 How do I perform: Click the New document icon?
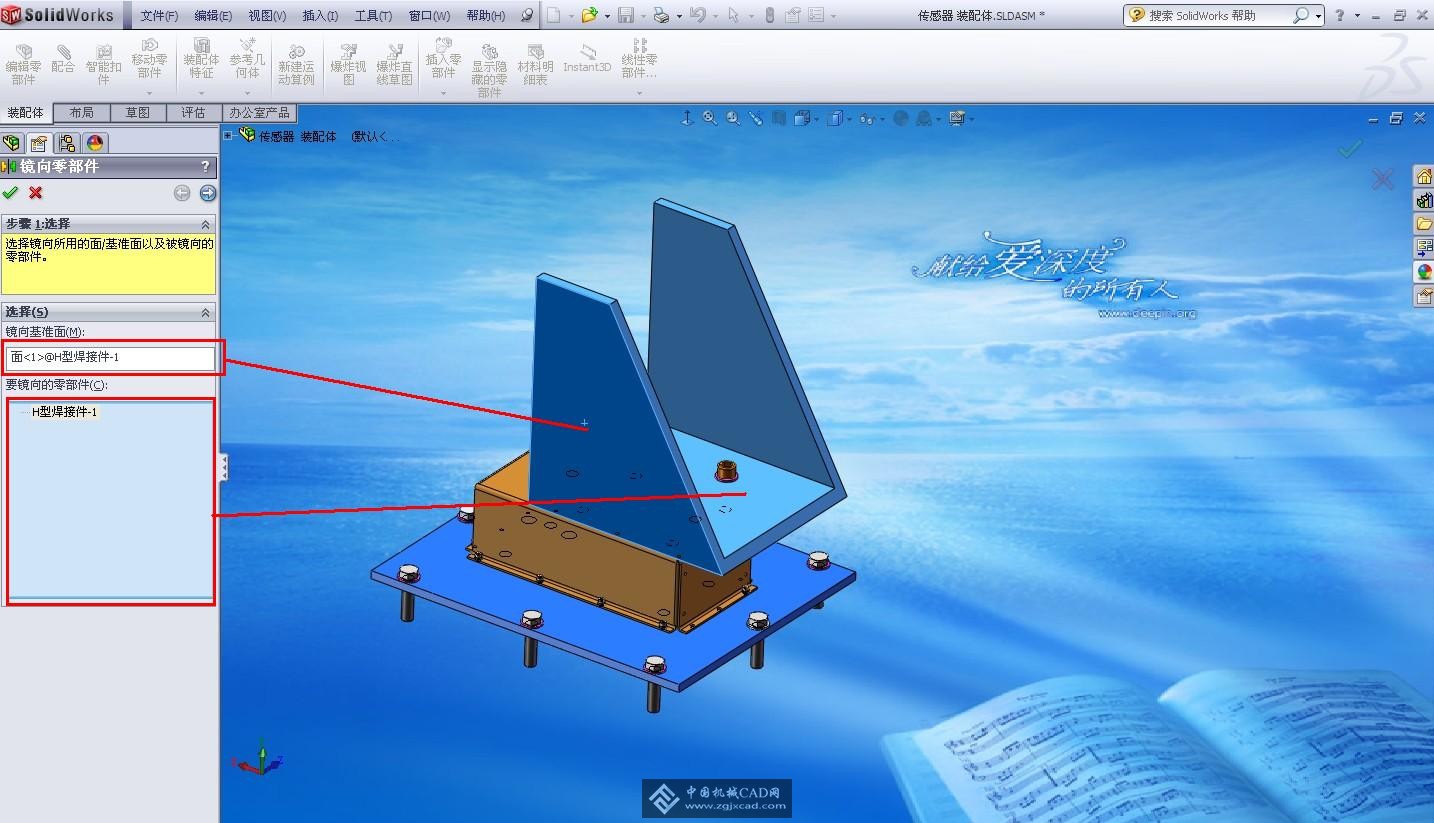coord(553,15)
